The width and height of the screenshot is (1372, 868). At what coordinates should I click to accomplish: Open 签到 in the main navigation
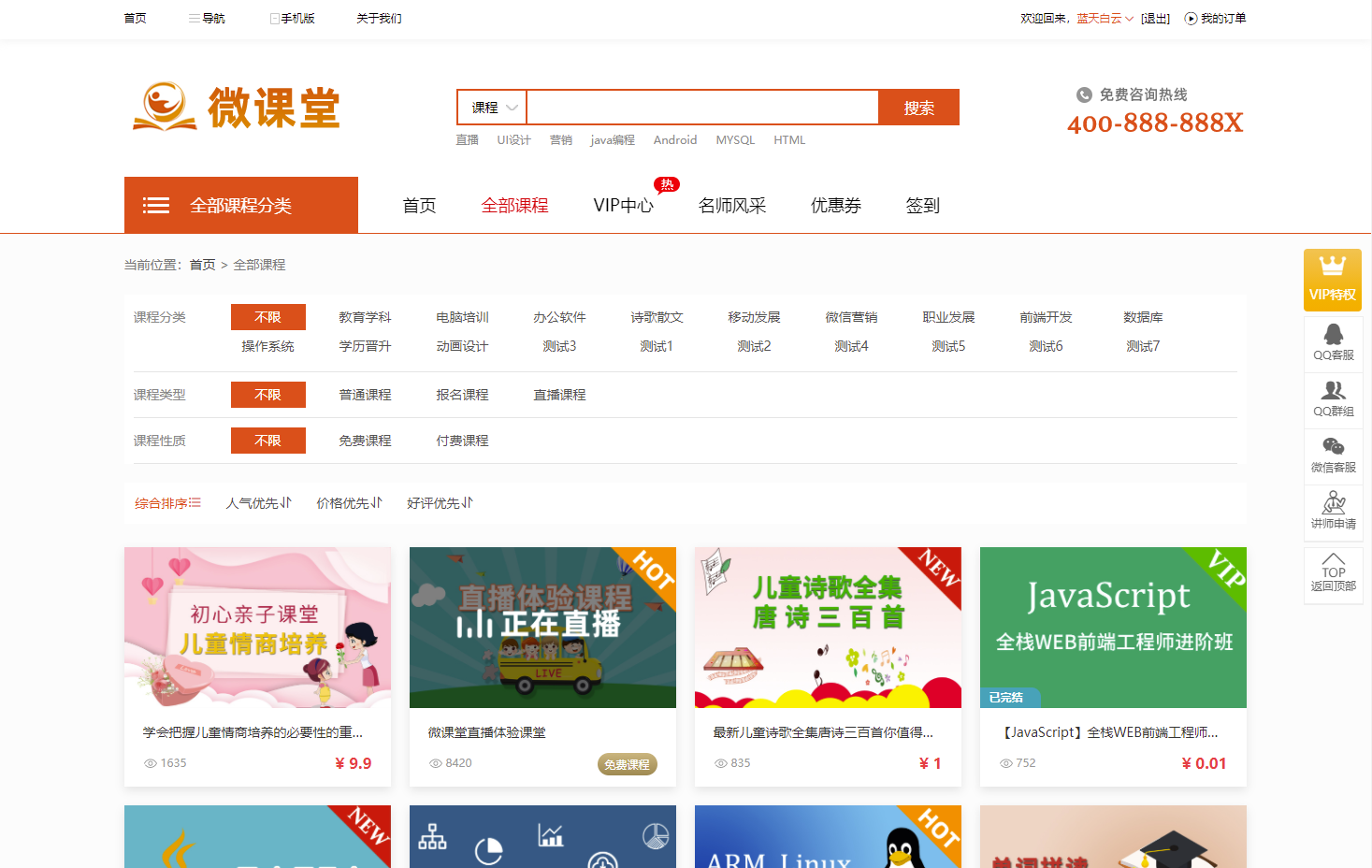tap(922, 206)
